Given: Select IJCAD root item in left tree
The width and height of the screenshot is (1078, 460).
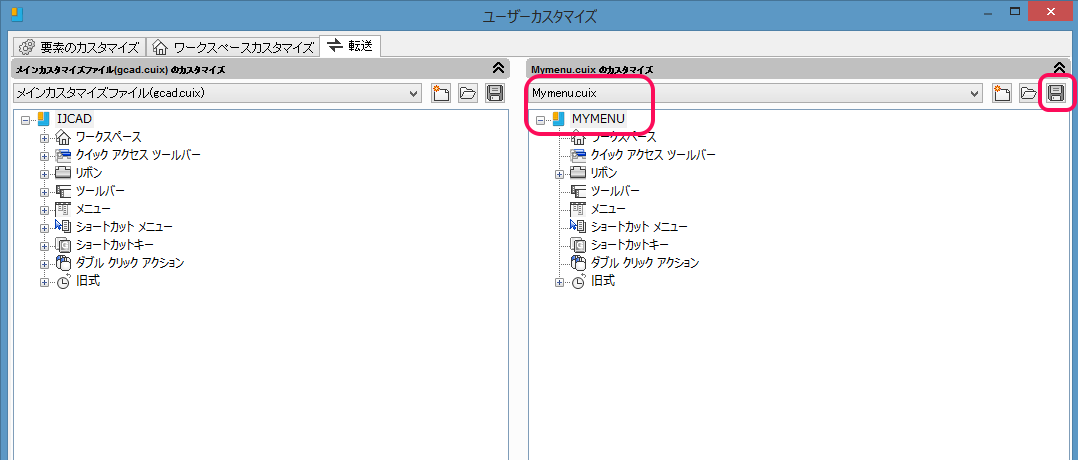Looking at the screenshot, I should click(x=74, y=119).
